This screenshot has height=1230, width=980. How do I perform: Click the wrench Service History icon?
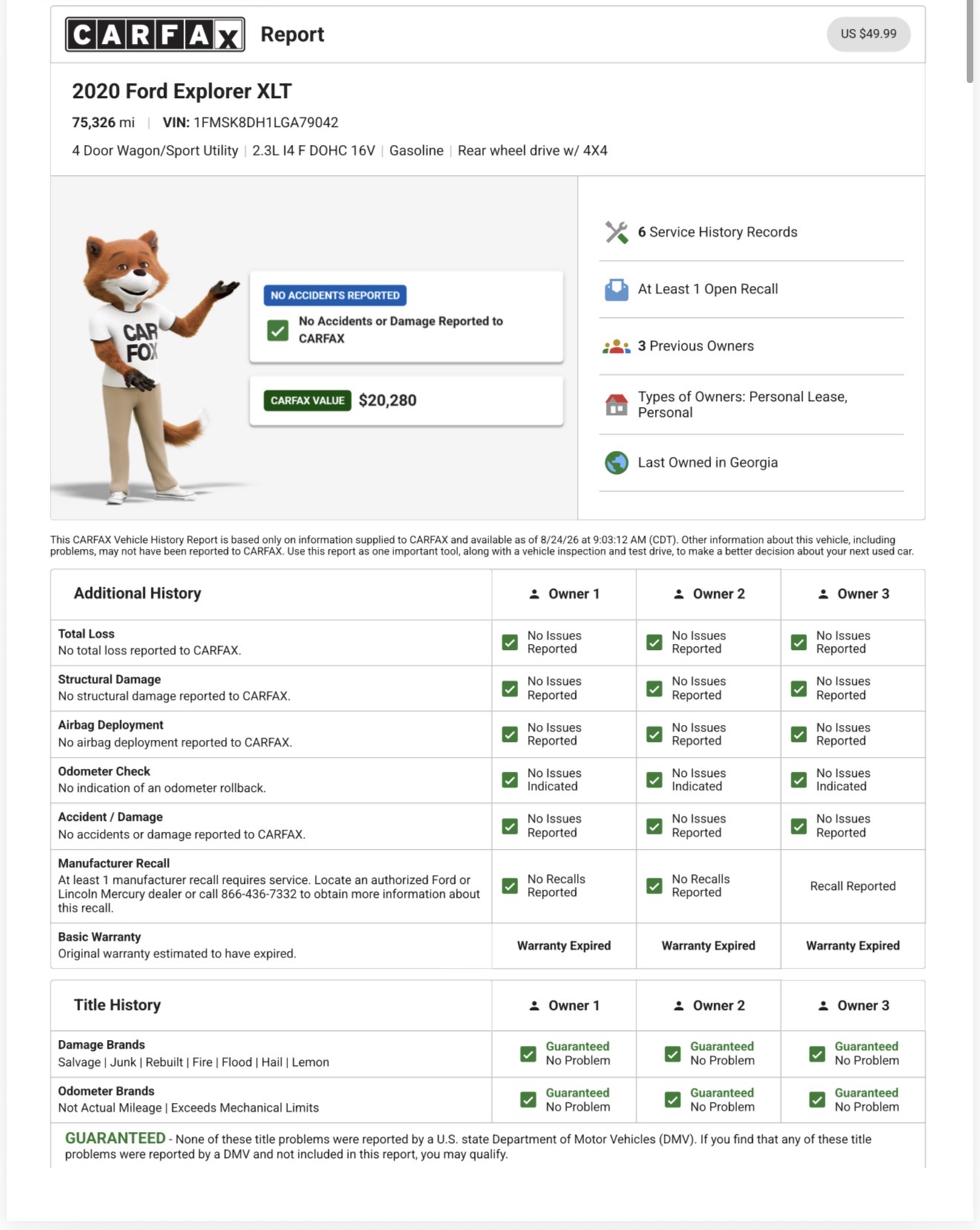(x=616, y=232)
